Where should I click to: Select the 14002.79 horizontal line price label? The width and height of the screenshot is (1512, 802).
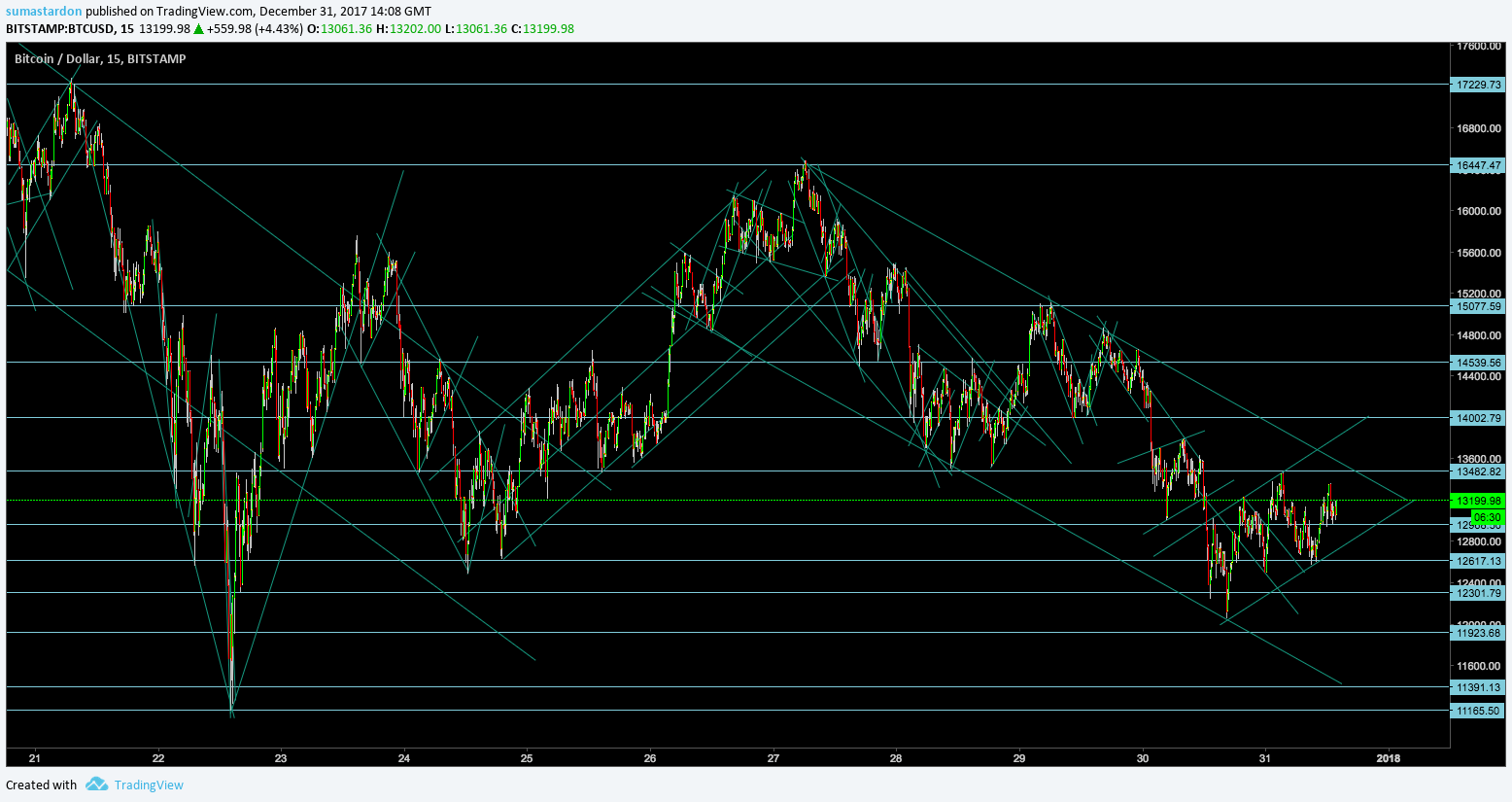coord(1477,418)
